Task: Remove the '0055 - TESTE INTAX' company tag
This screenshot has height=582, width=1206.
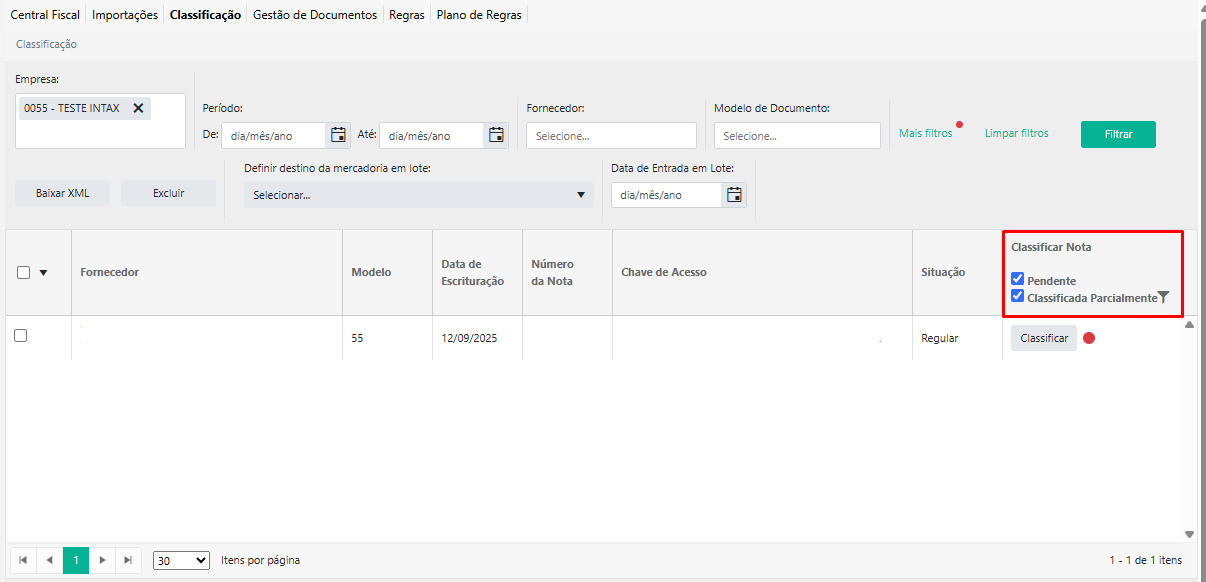Action: point(138,108)
